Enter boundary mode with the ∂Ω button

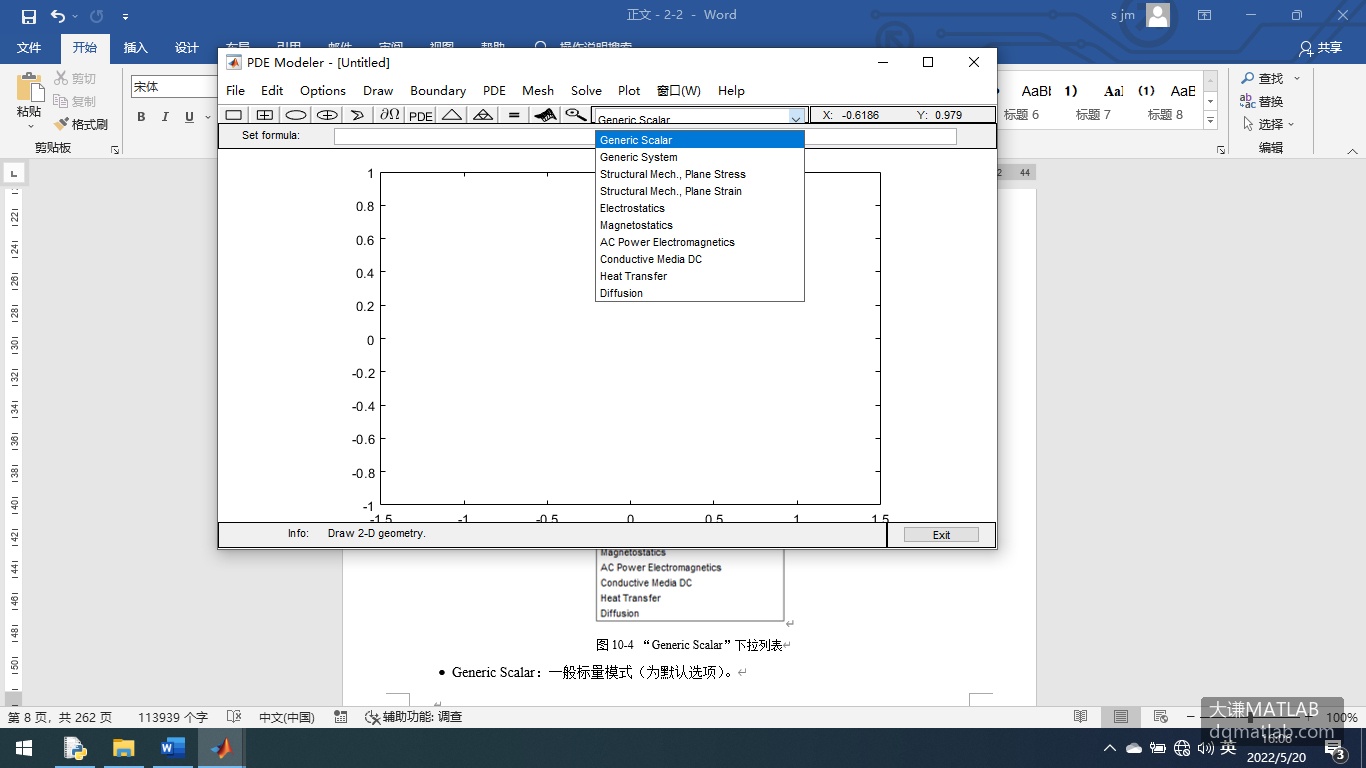389,115
